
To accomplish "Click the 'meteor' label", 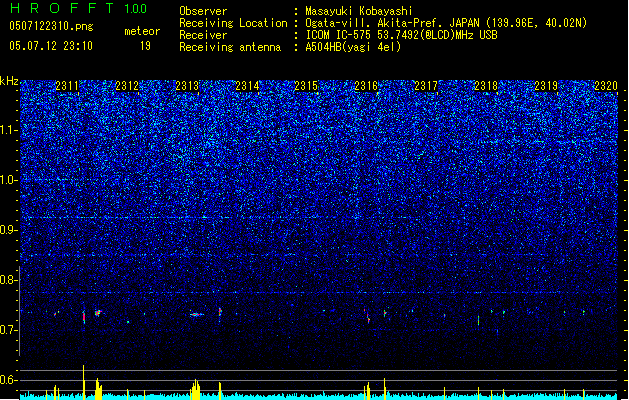I will click(142, 31).
